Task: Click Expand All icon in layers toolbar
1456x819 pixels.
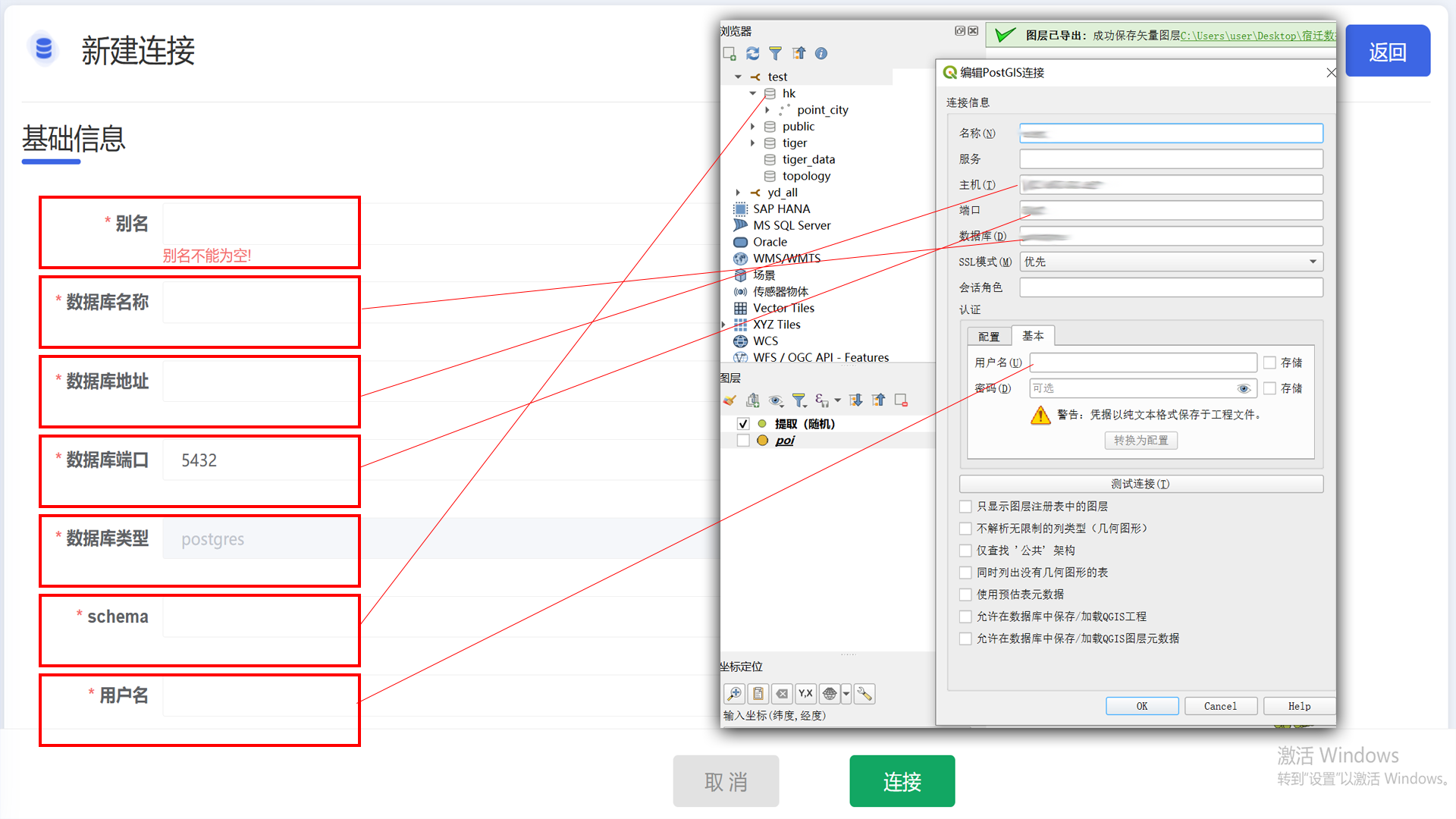Action: (856, 400)
